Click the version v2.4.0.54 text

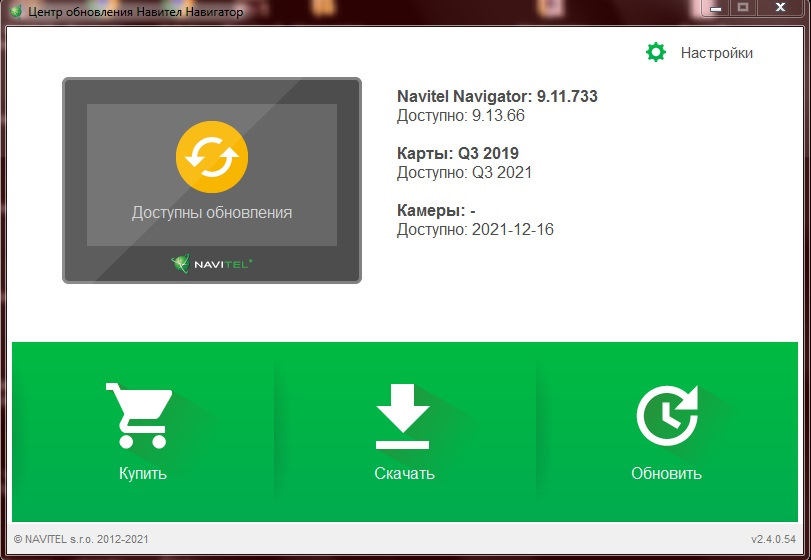773,539
